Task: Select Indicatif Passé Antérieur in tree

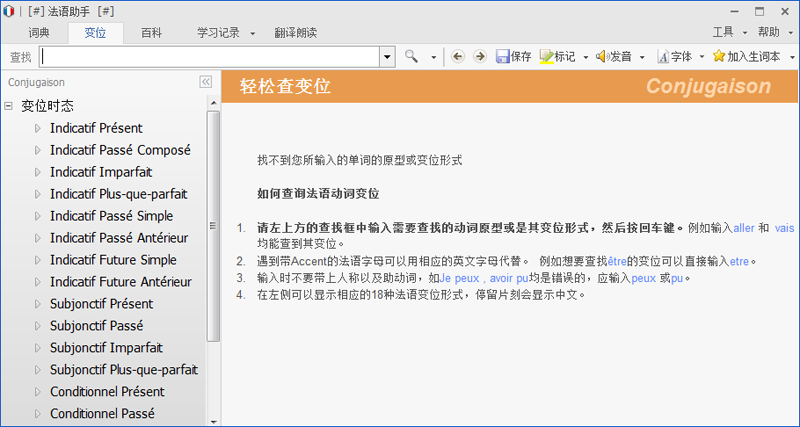Action: click(x=119, y=238)
